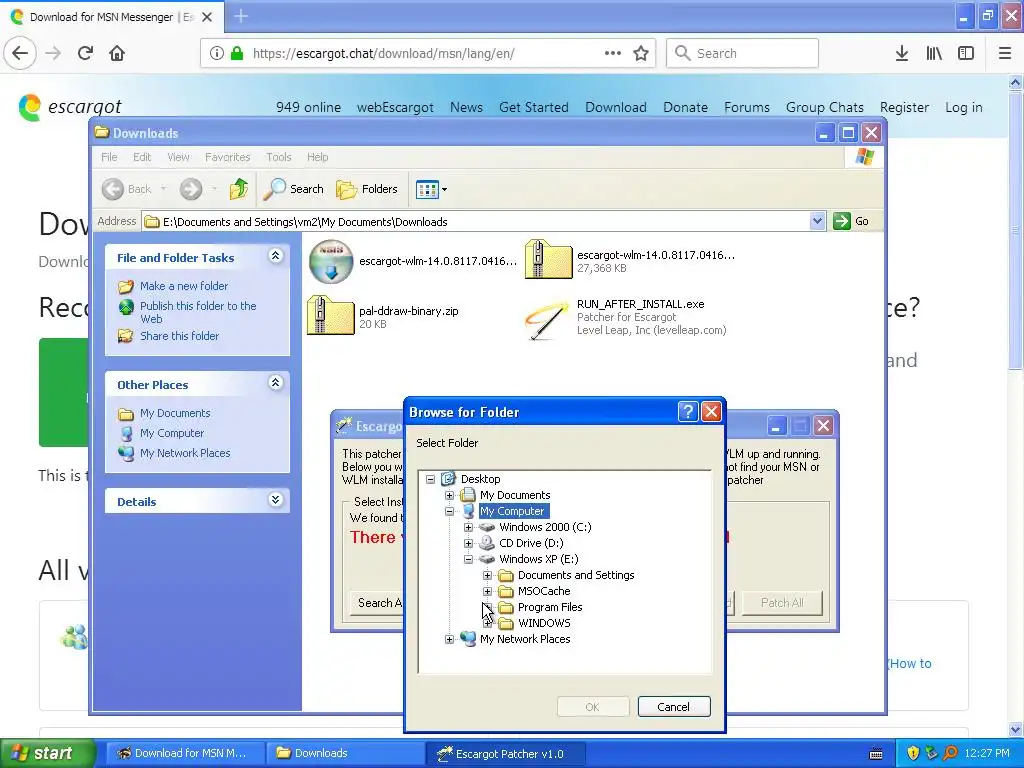Open Help menu in Downloads window
Image resolution: width=1024 pixels, height=768 pixels.
317,157
